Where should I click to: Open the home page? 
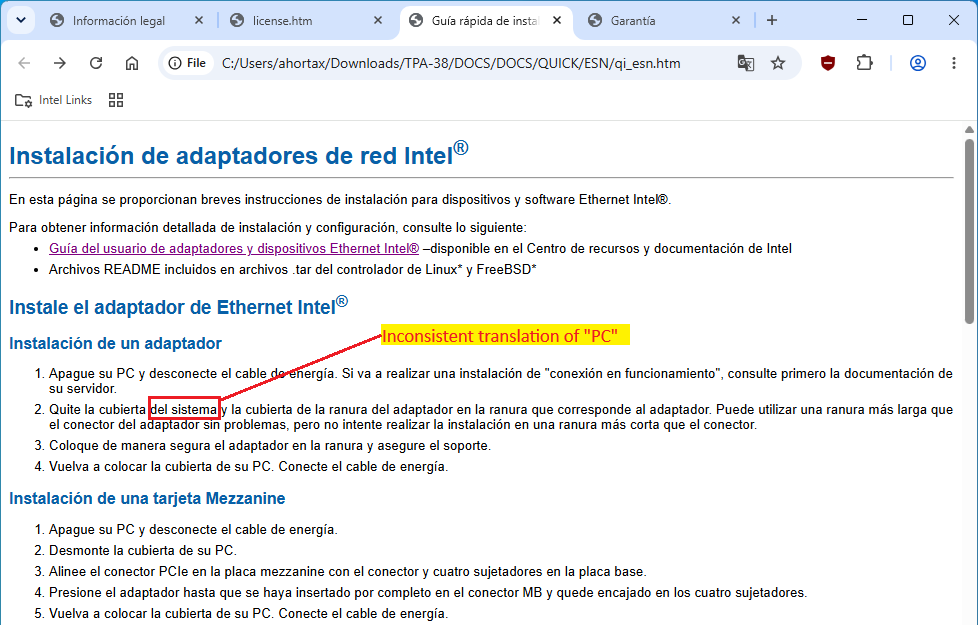pos(132,63)
